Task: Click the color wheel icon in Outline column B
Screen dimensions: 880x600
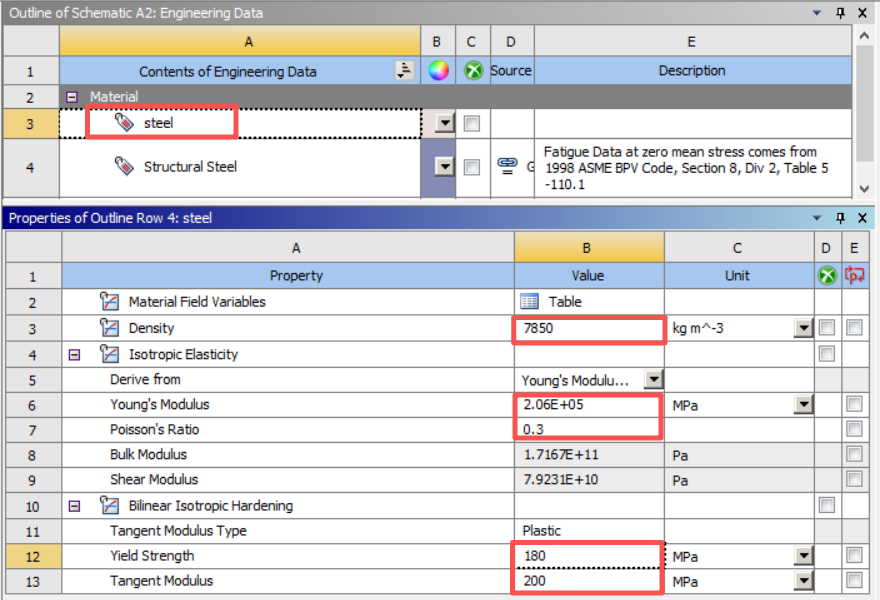Action: pyautogui.click(x=438, y=71)
